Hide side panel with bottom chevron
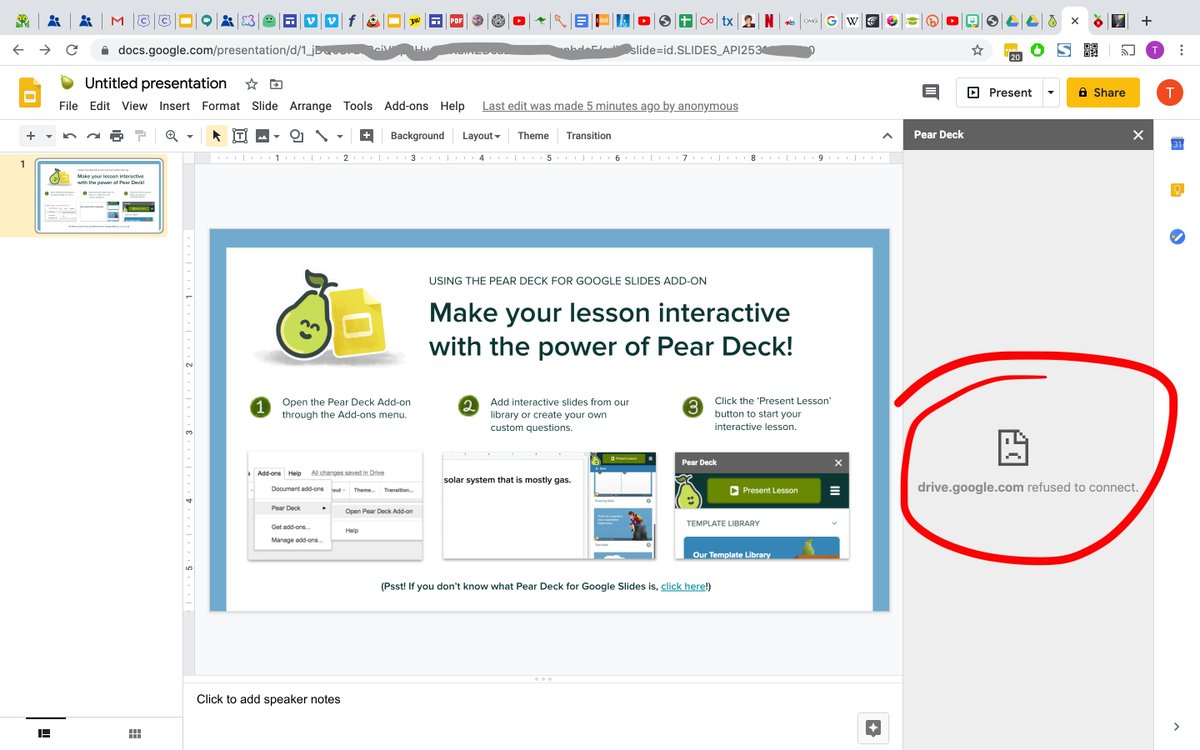The height and width of the screenshot is (750, 1200). (x=1176, y=727)
